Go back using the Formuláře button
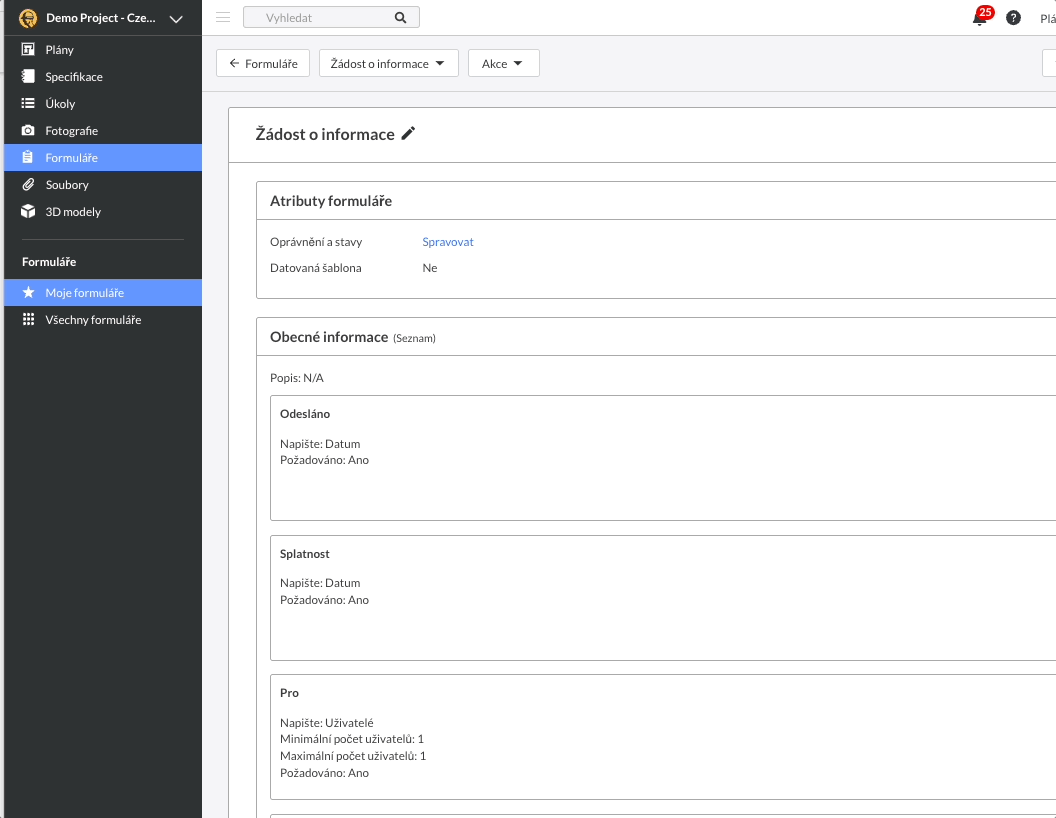The height and width of the screenshot is (818, 1056). click(x=263, y=63)
